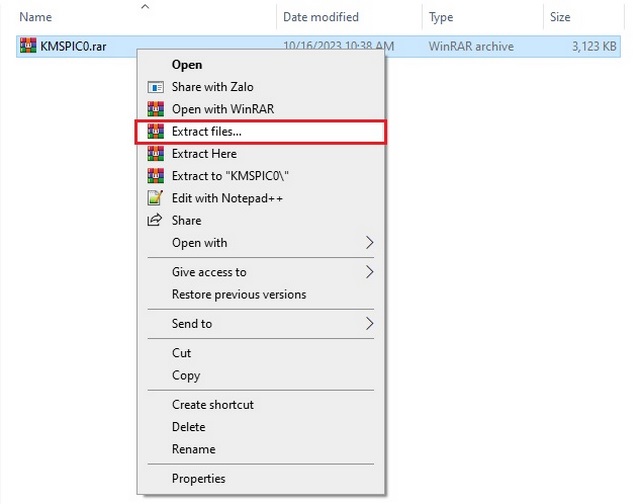Sort by the Type column header

[441, 18]
